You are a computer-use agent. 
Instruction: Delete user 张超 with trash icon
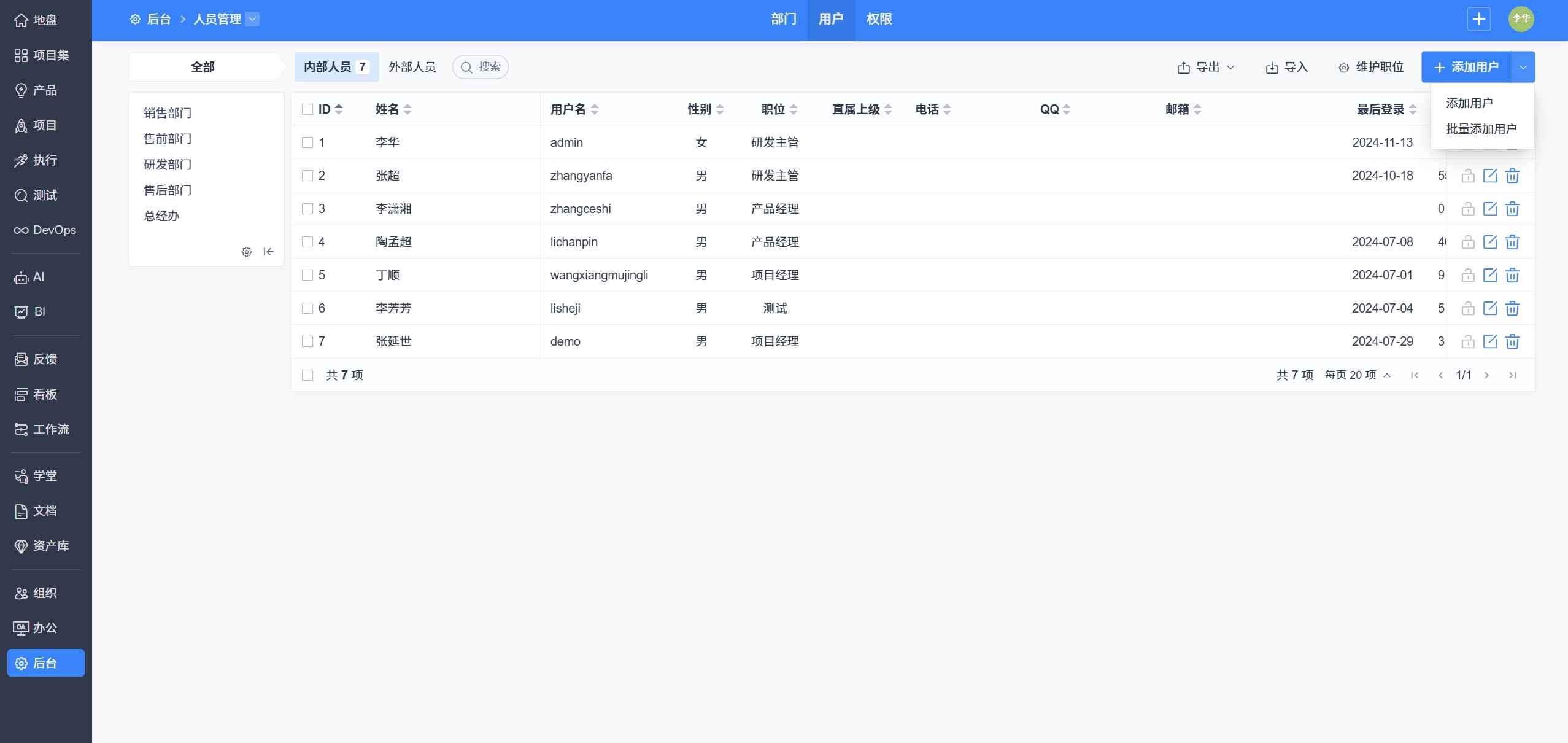pos(1512,176)
